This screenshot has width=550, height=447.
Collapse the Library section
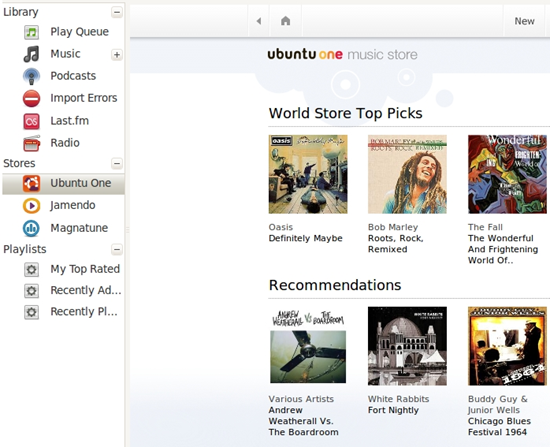click(117, 12)
